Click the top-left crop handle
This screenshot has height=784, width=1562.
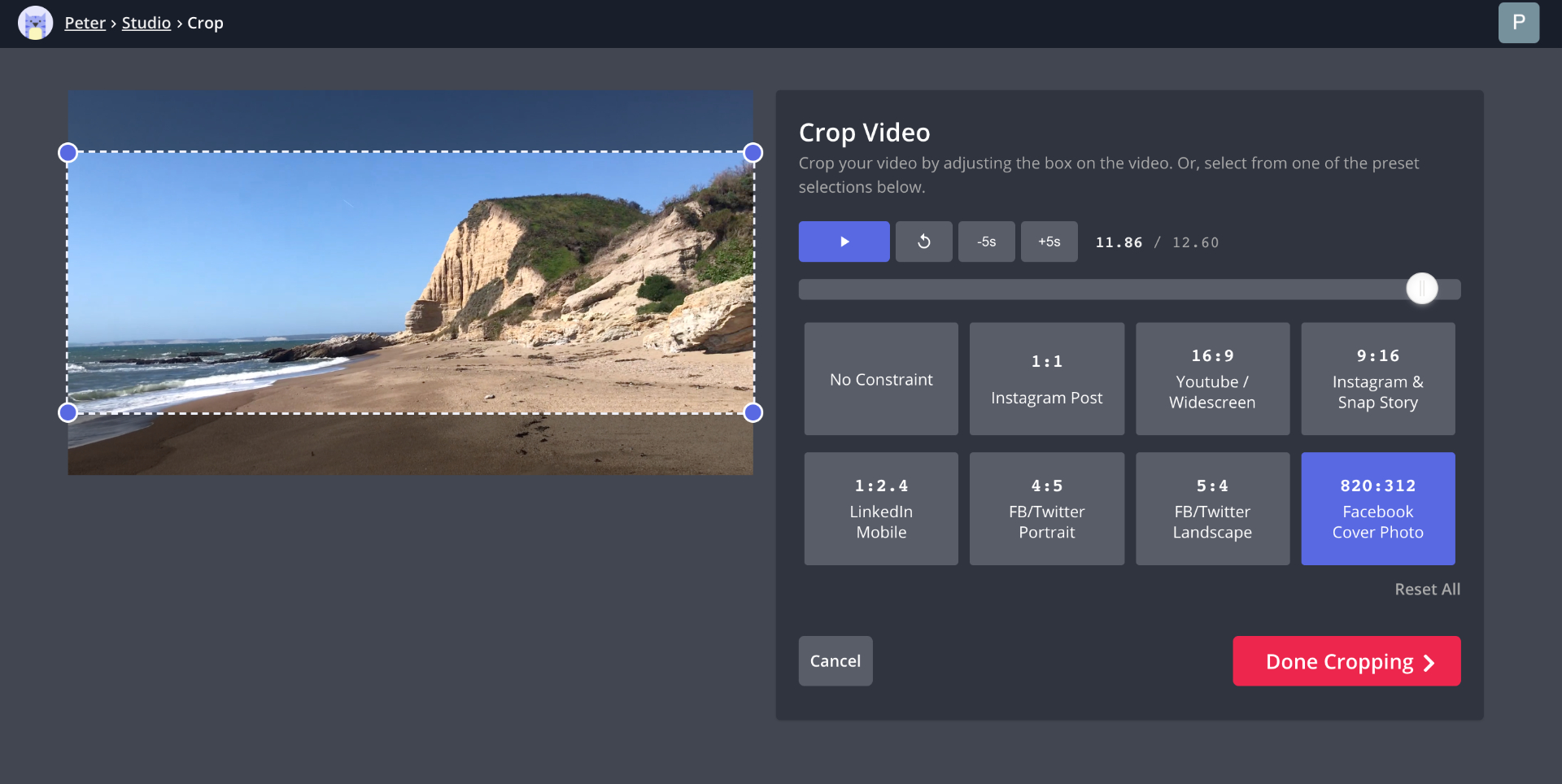[68, 153]
